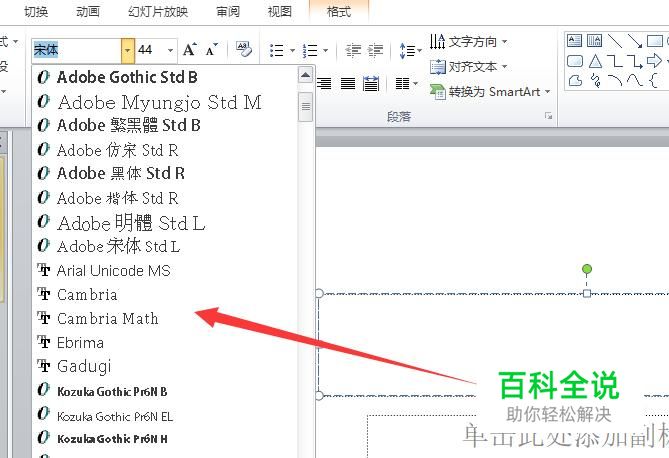This screenshot has width=669, height=458.
Task: Click the font list scrollbar thumb
Action: [305, 107]
